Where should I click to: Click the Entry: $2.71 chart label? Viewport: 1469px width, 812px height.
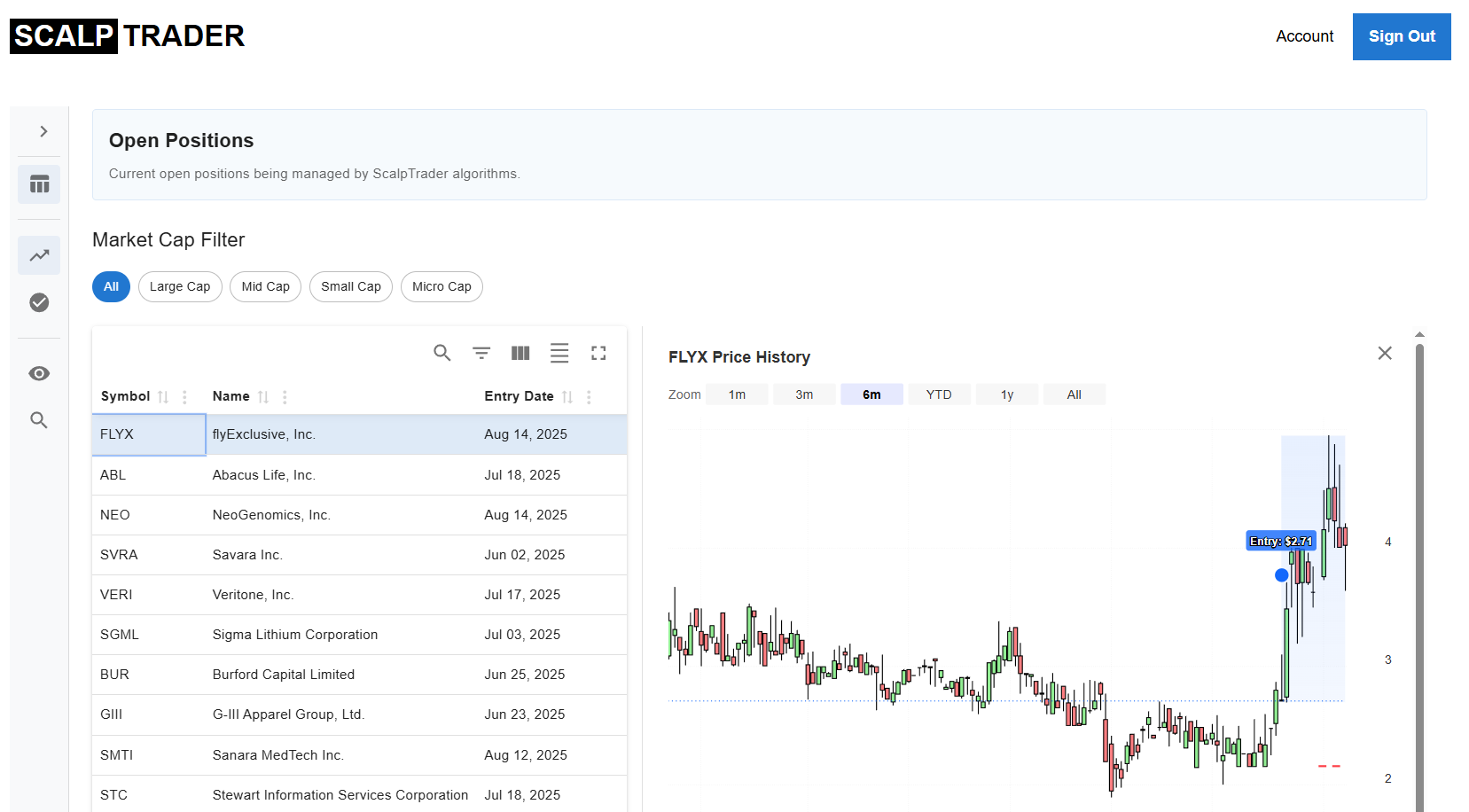tap(1281, 541)
